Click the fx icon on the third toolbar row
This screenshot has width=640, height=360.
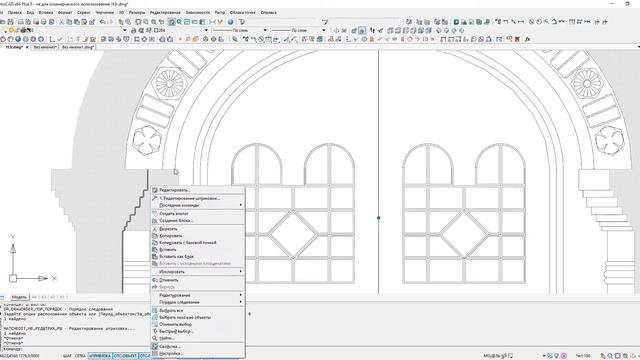point(528,39)
